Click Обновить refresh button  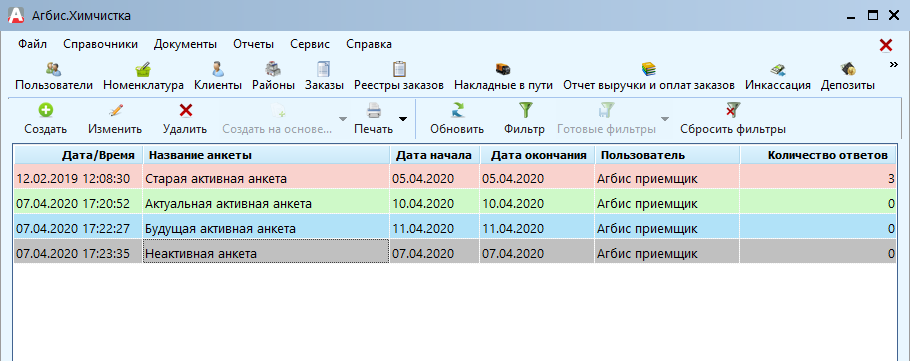[457, 119]
